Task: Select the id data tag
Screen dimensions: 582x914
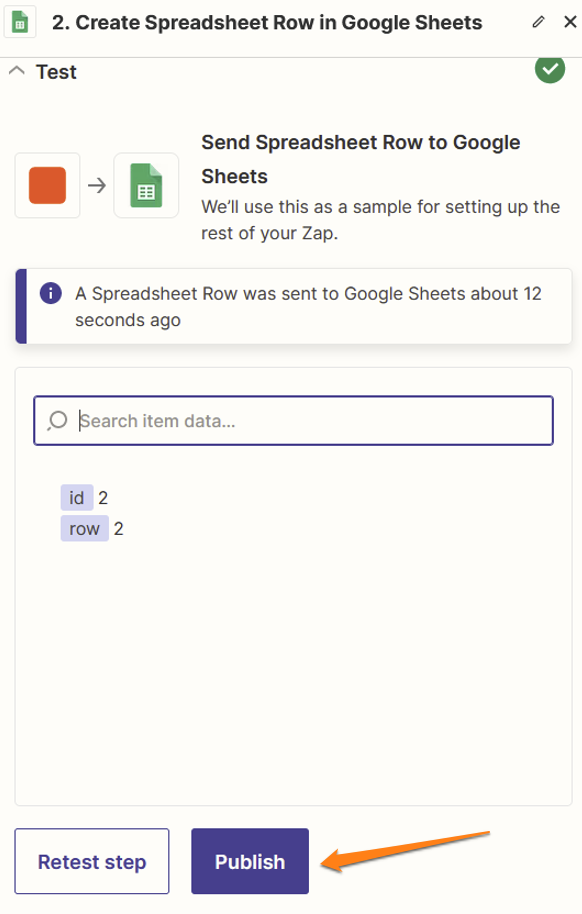Action: [76, 498]
